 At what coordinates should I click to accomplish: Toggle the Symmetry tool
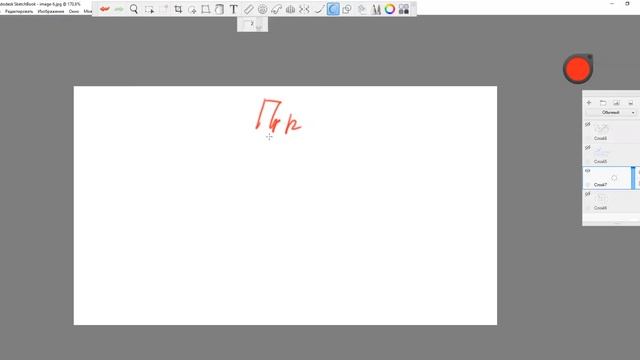304,9
